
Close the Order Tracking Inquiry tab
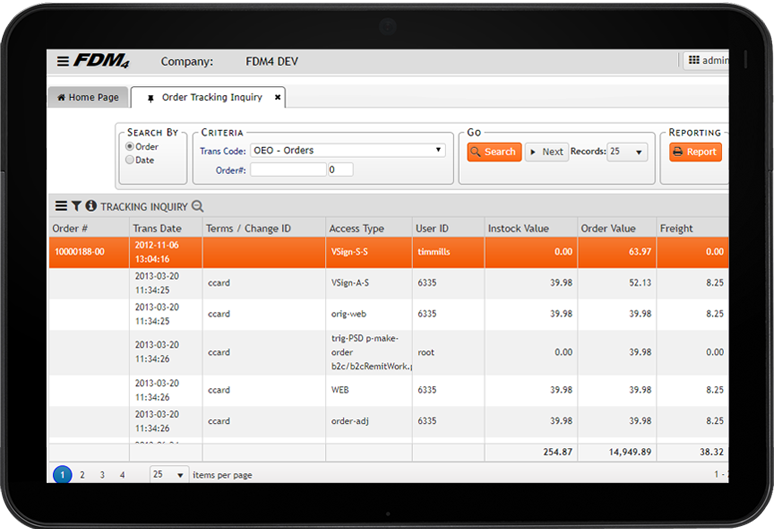click(278, 97)
